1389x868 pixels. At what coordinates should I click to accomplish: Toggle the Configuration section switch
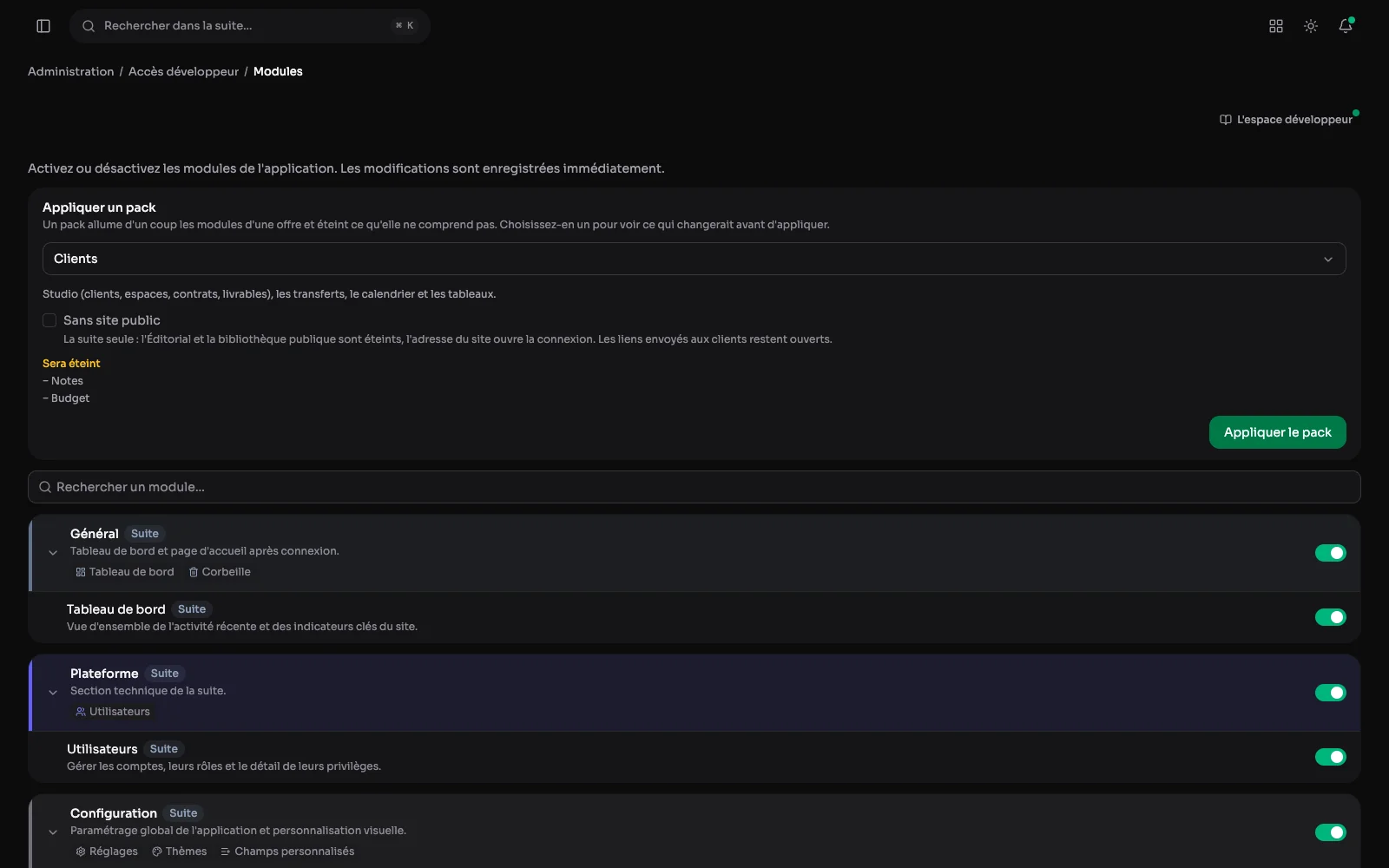1330,832
